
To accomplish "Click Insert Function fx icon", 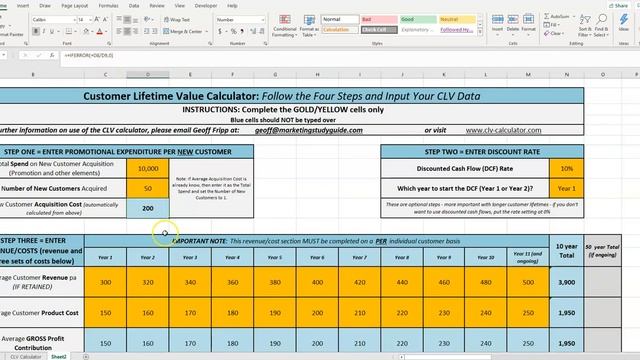I will 52,55.
